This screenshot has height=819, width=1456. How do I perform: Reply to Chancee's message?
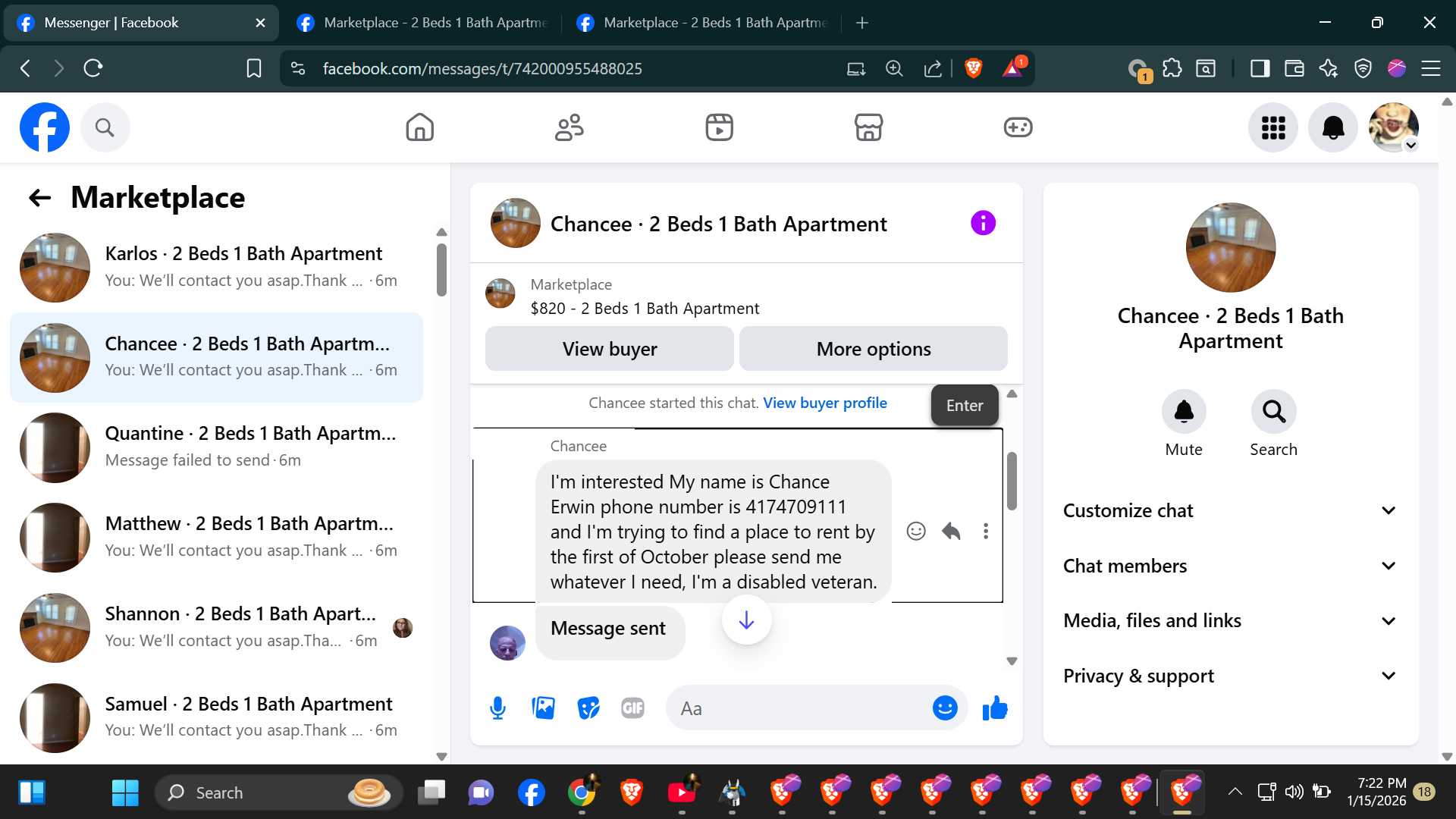click(951, 531)
